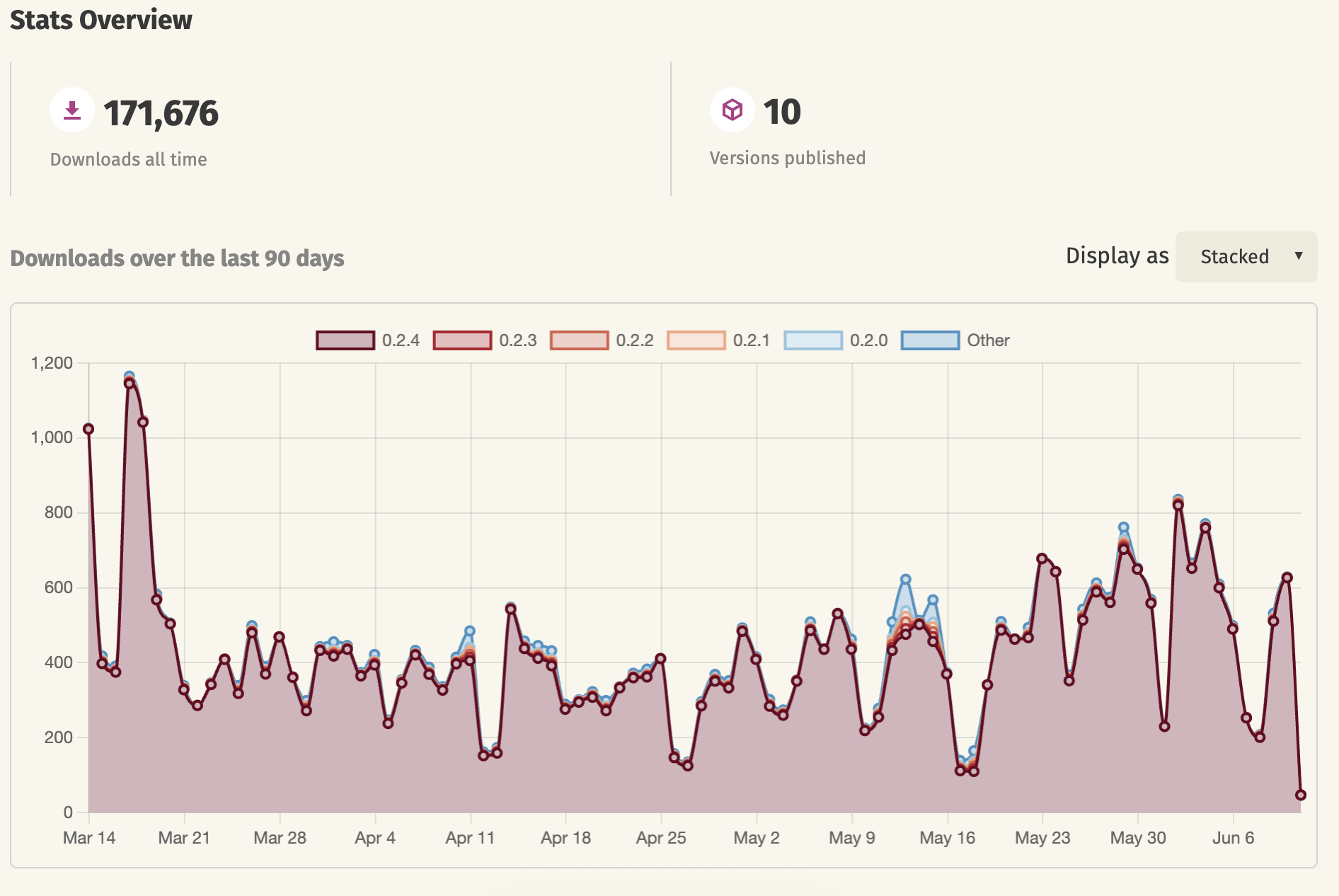Click the Downloads all time label

128,159
